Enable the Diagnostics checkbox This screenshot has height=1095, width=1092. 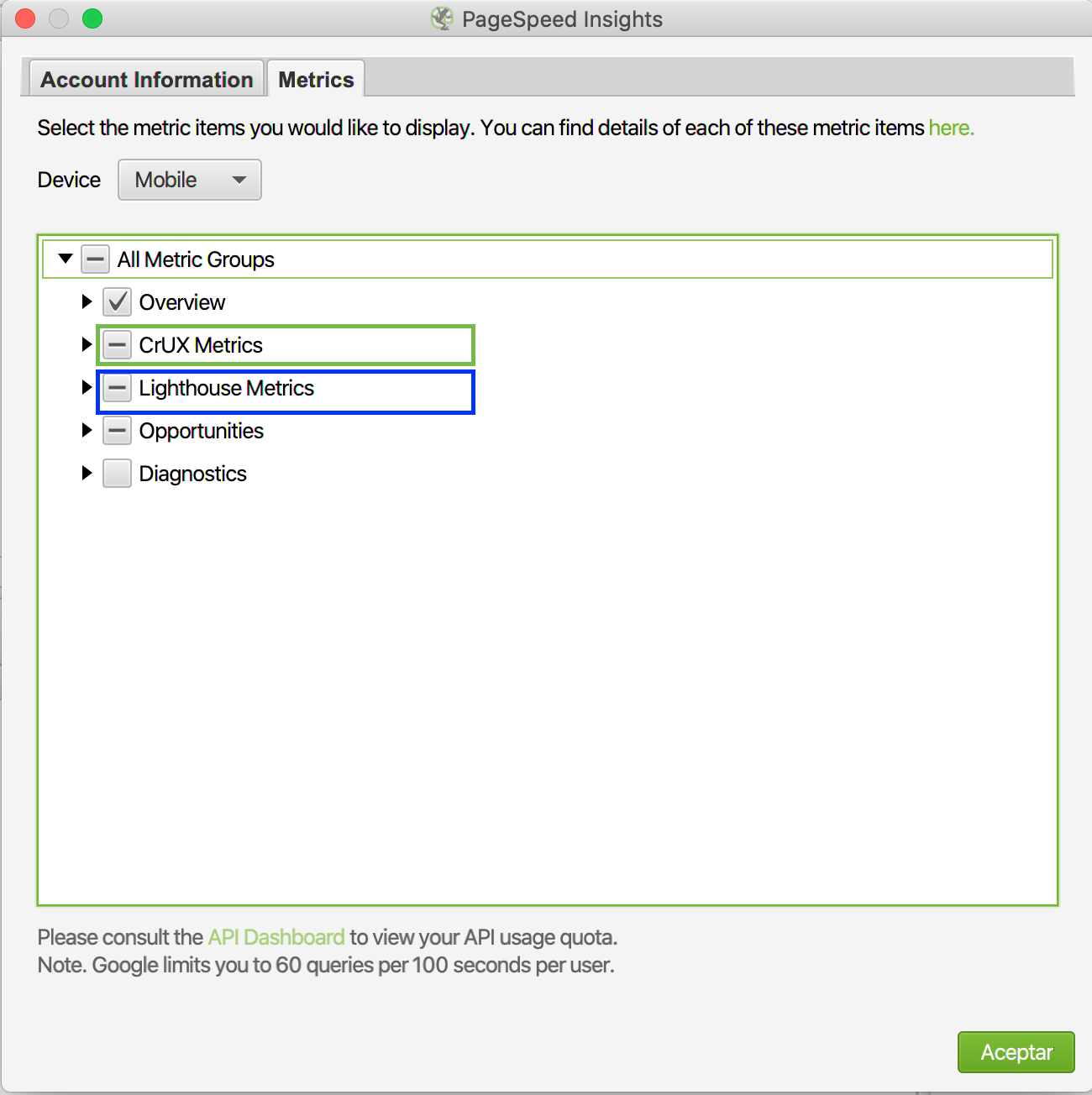(x=117, y=474)
